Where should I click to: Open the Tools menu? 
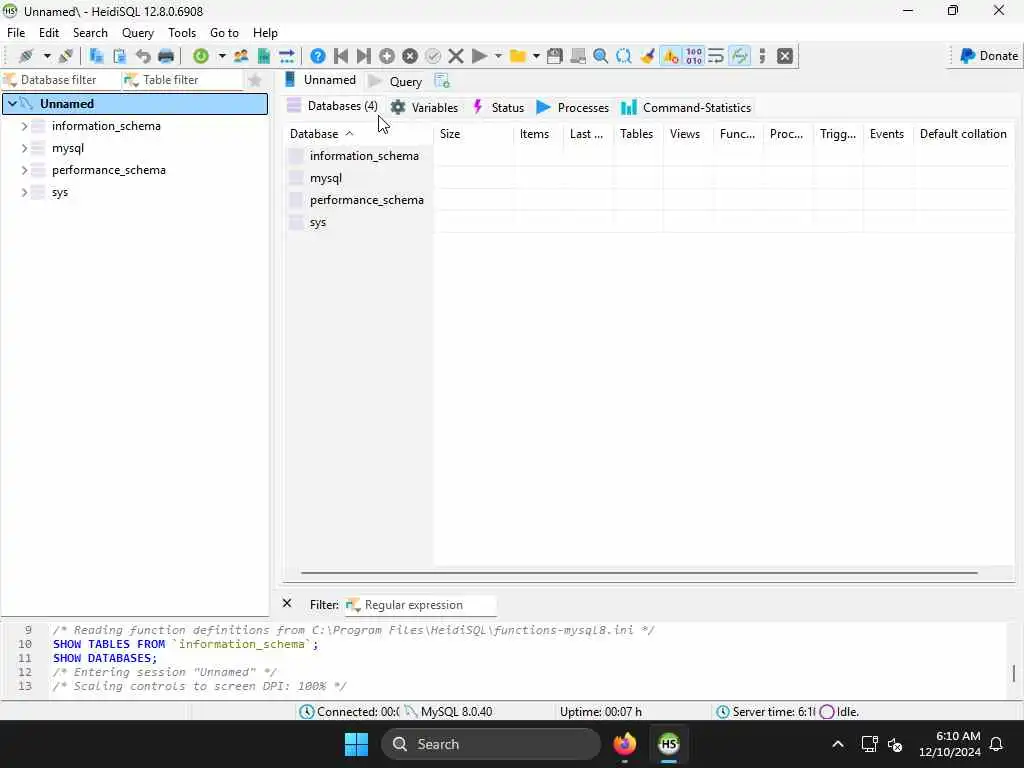point(182,33)
